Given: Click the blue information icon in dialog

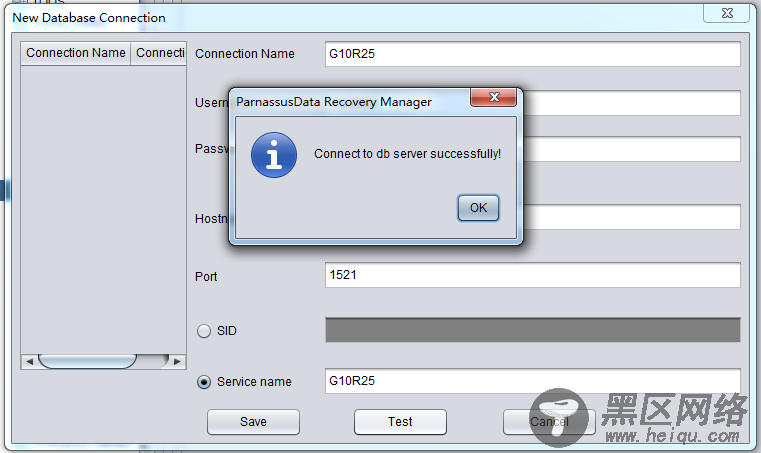Looking at the screenshot, I should tap(274, 155).
